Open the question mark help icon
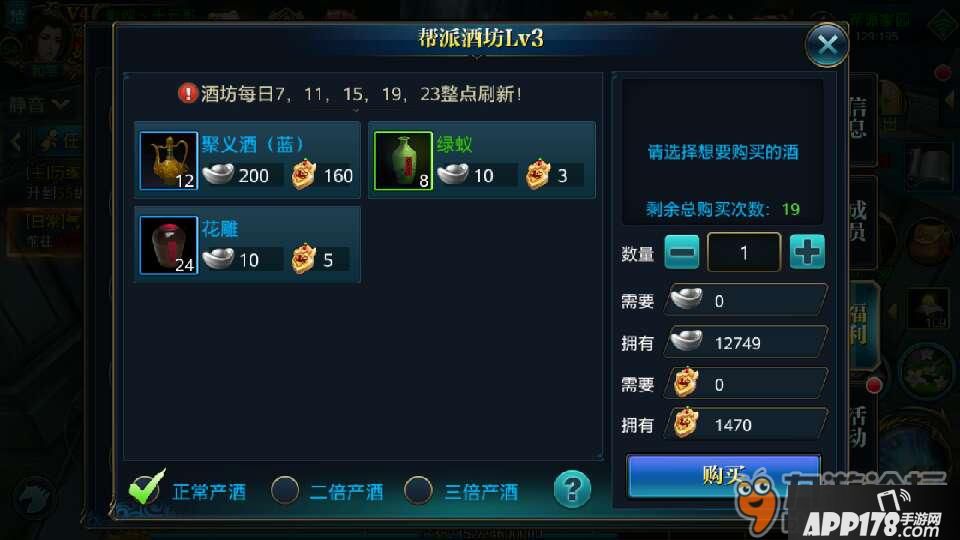 572,489
